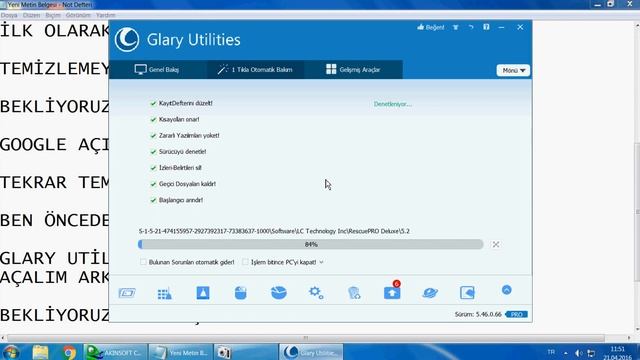
Task: Click the registry path text above progress bar
Action: (x=274, y=231)
